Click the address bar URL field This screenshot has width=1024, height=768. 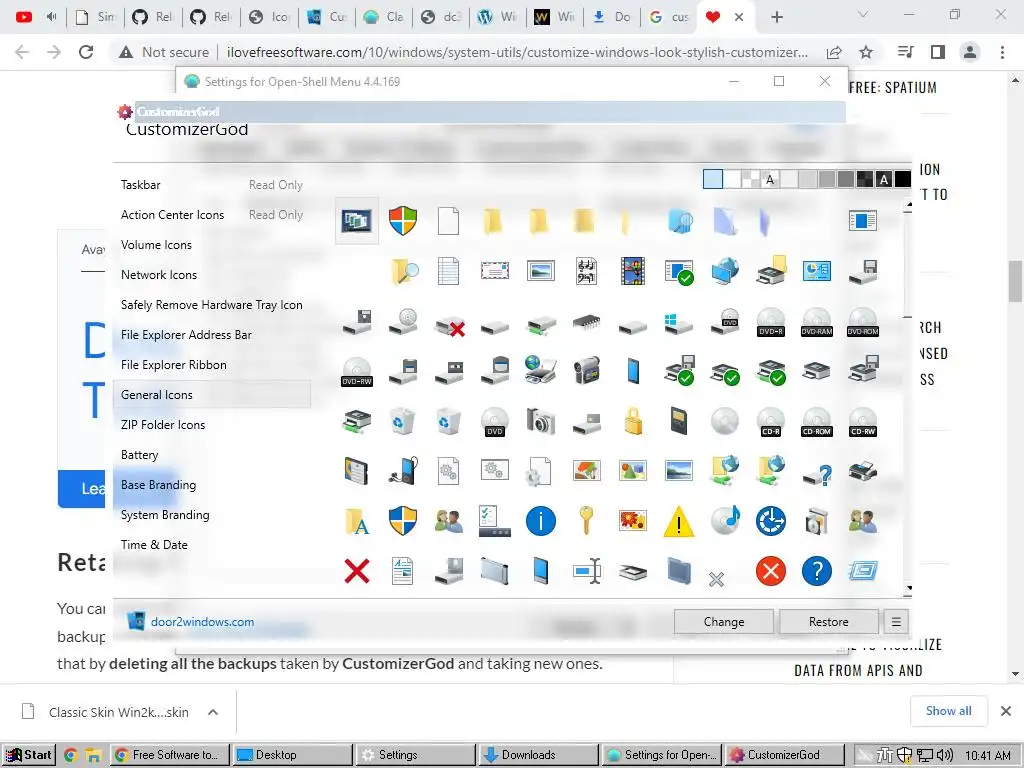517,52
